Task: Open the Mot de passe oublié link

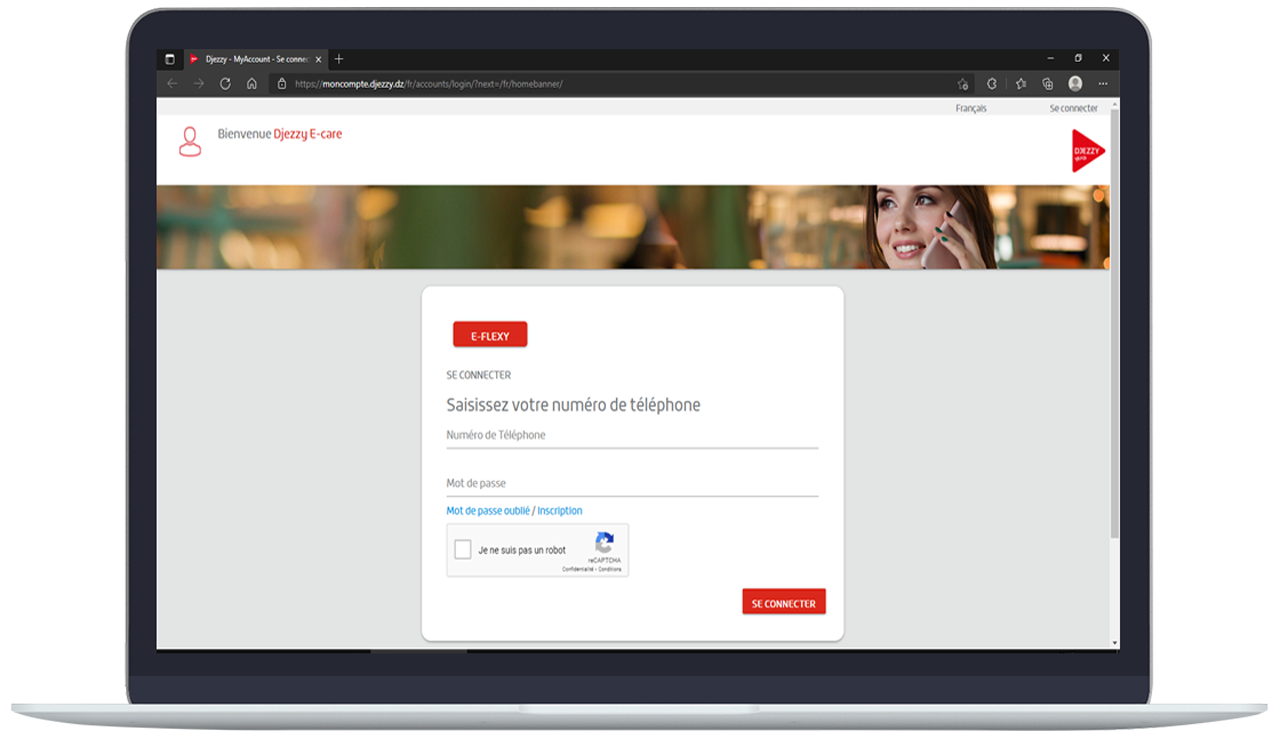Action: pyautogui.click(x=488, y=511)
